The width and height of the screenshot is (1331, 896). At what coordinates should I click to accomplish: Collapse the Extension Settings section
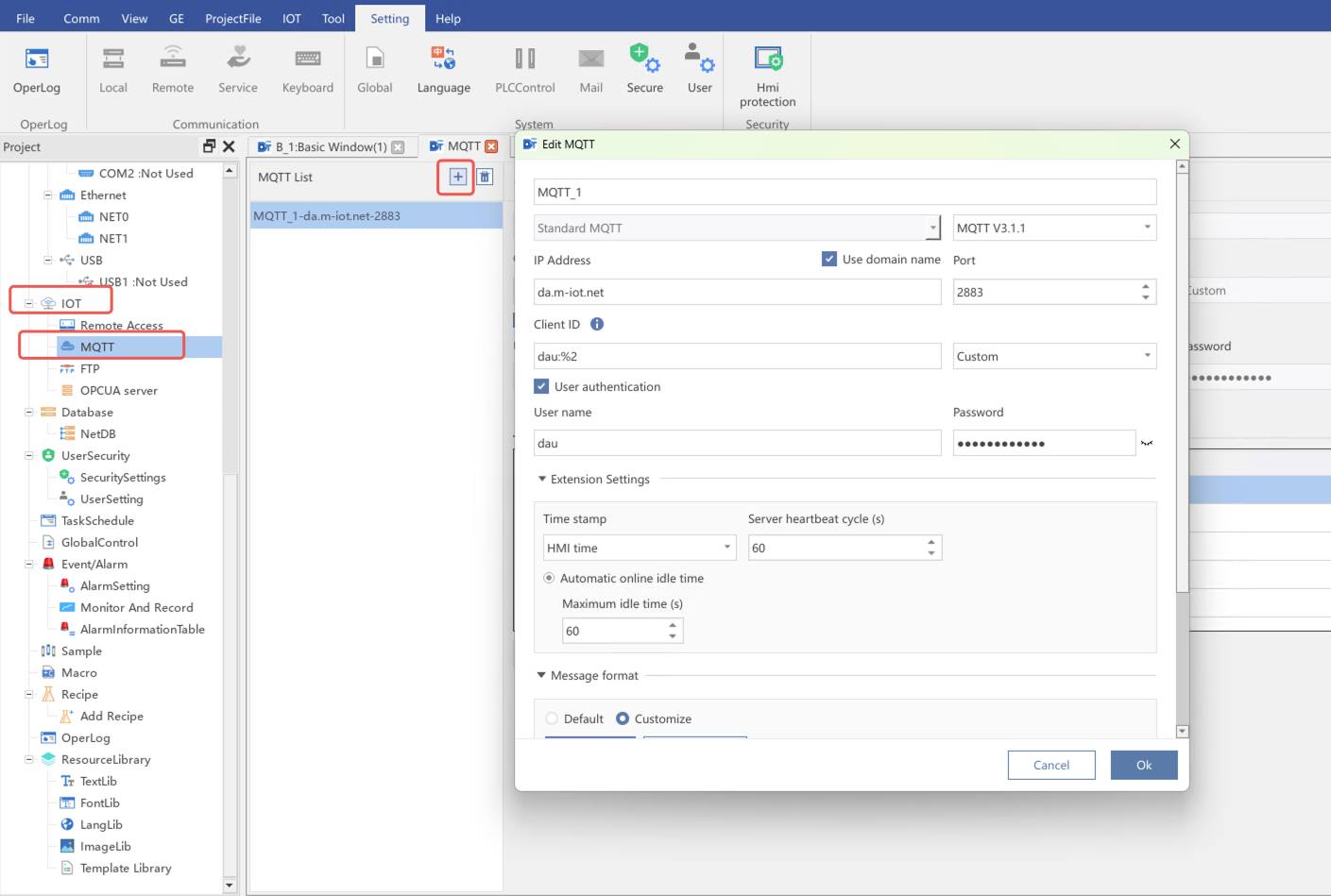pos(542,479)
